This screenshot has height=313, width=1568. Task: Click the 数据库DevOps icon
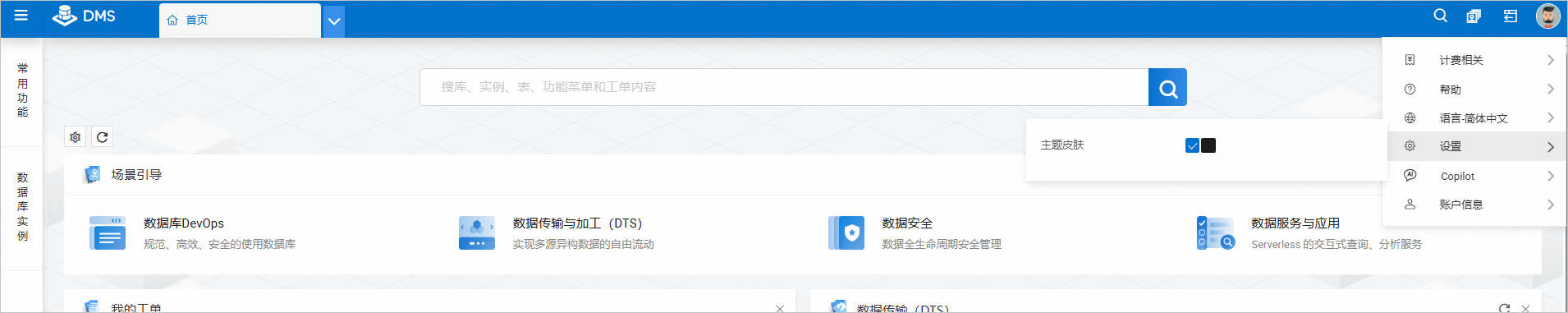tap(108, 233)
